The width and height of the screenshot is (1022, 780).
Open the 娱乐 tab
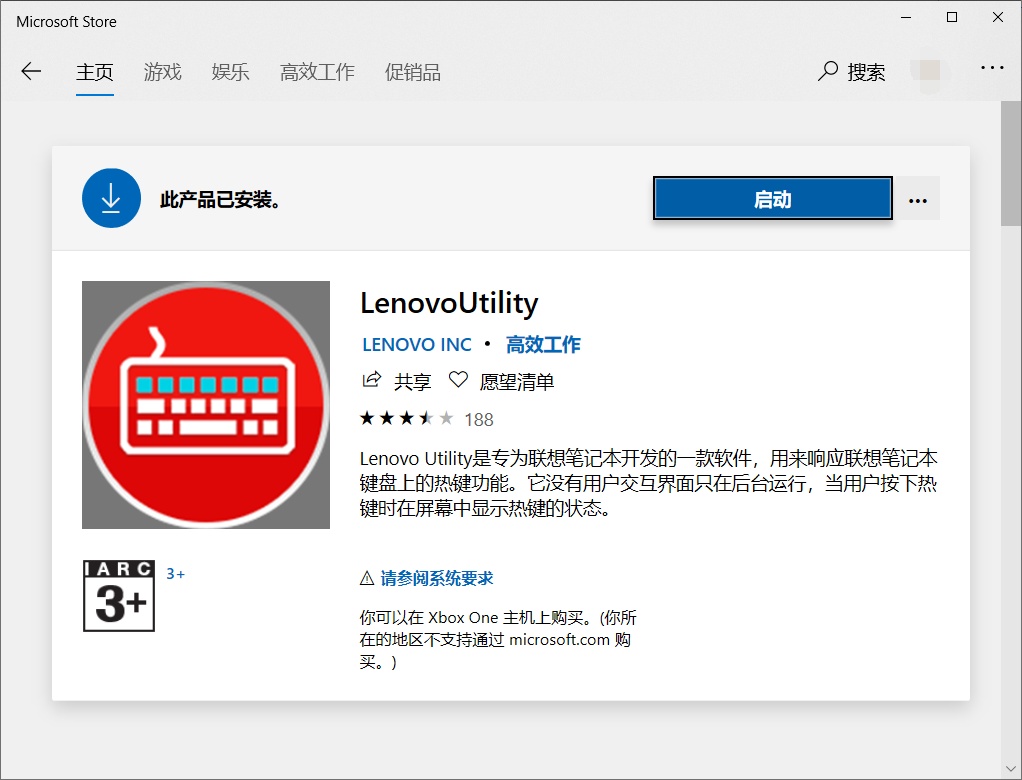(x=230, y=72)
